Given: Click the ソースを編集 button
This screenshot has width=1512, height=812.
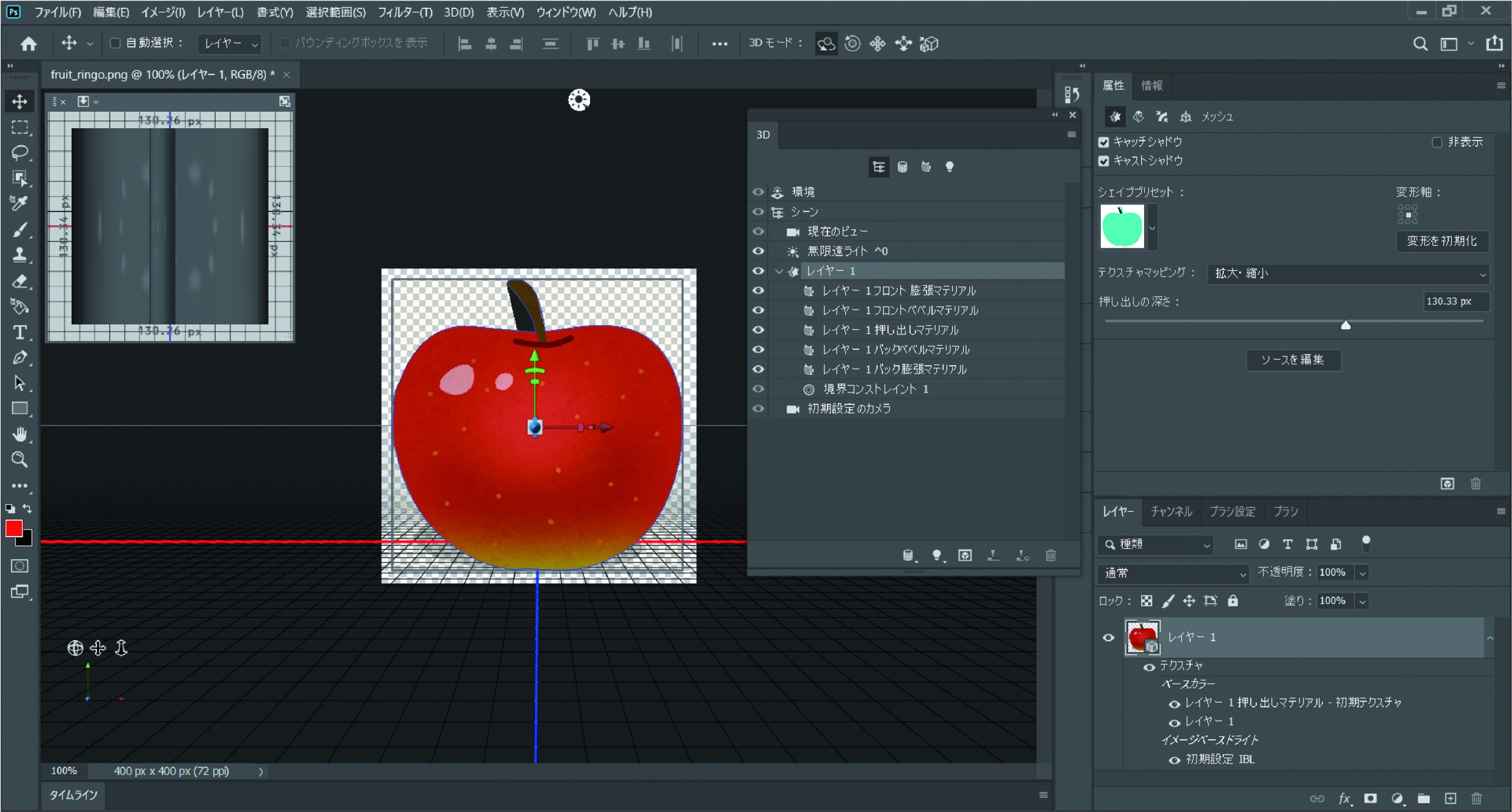Looking at the screenshot, I should [1293, 360].
